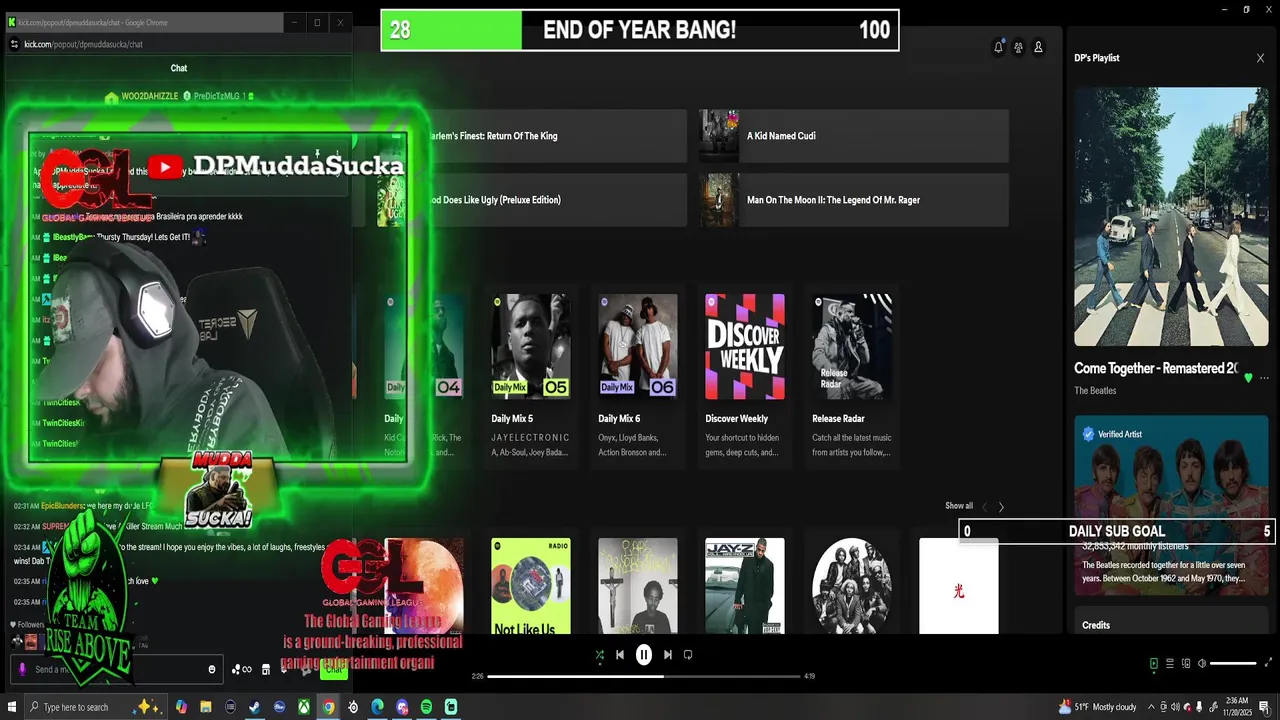This screenshot has width=1280, height=720.
Task: Open the Discover Weekly playlist
Action: tap(745, 377)
